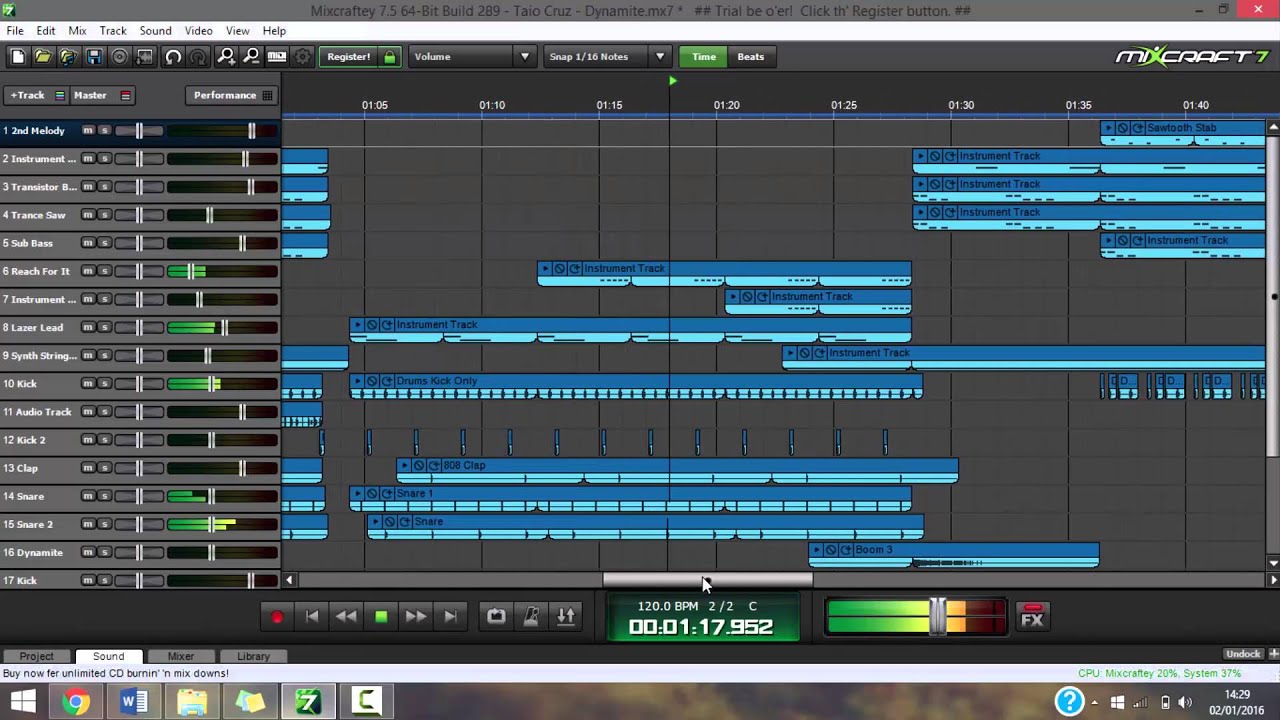Show the Master track options

click(x=102, y=95)
